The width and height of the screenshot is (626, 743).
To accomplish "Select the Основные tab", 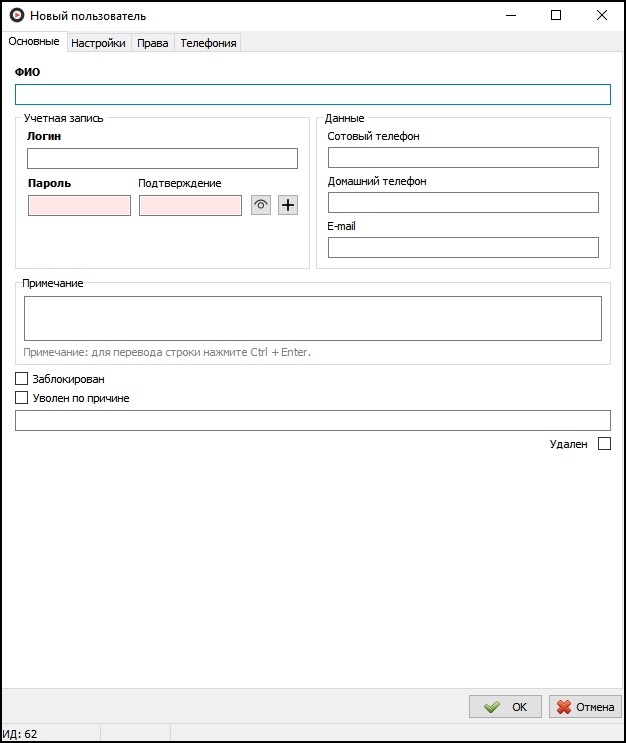I will click(34, 42).
